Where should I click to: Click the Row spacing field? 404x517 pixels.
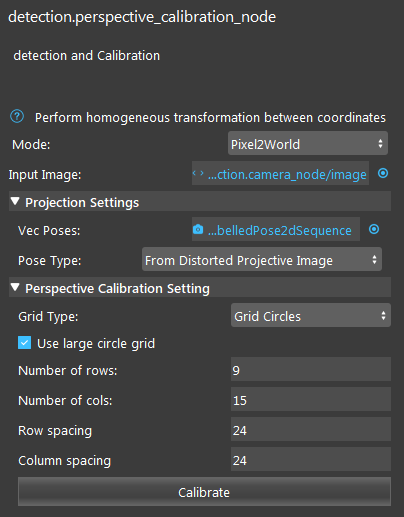pyautogui.click(x=311, y=429)
